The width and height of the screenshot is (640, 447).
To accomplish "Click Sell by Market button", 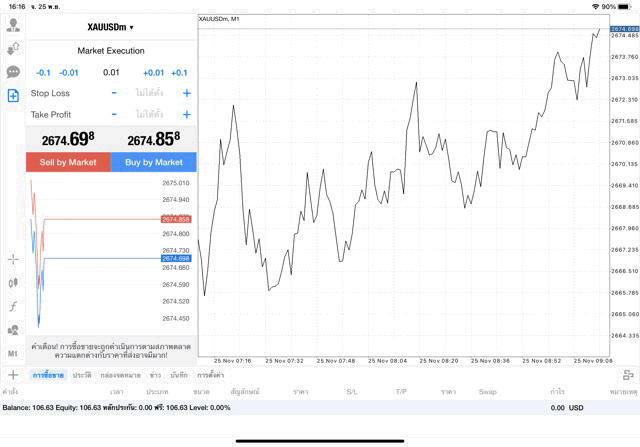I will coord(68,162).
